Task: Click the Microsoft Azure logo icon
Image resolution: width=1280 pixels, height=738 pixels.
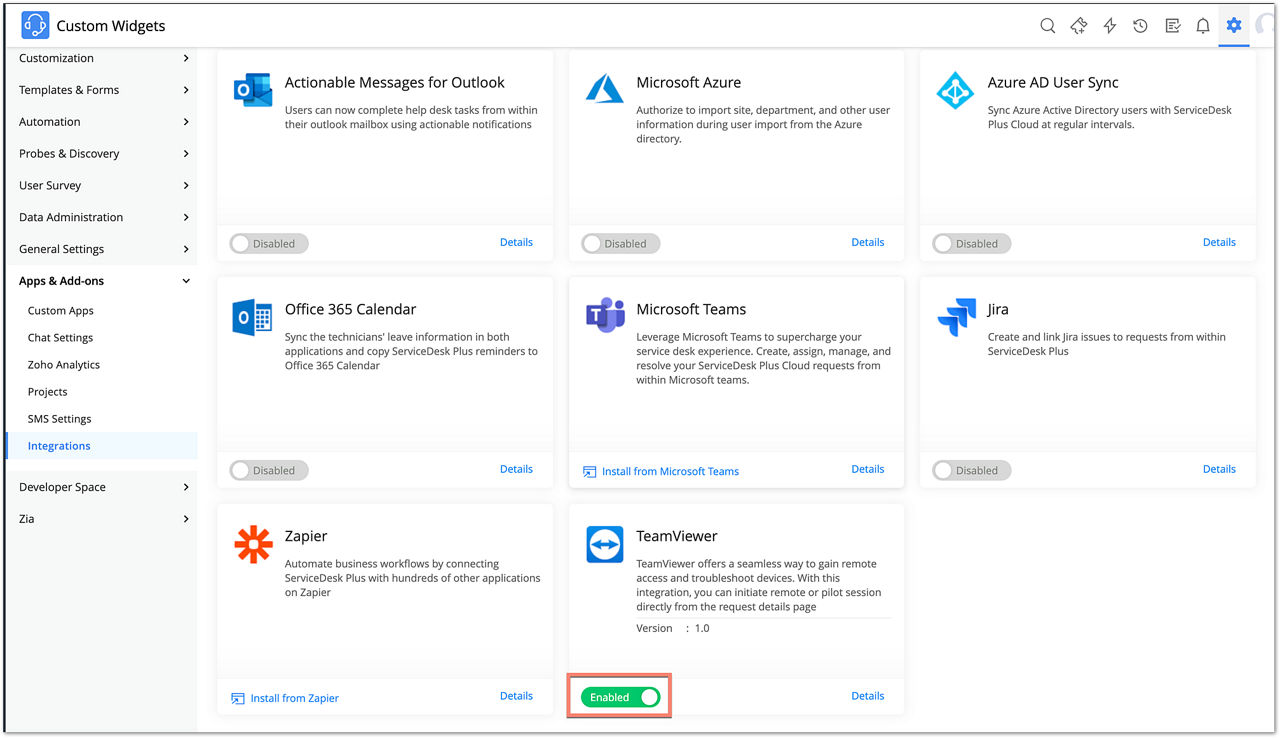Action: (604, 89)
